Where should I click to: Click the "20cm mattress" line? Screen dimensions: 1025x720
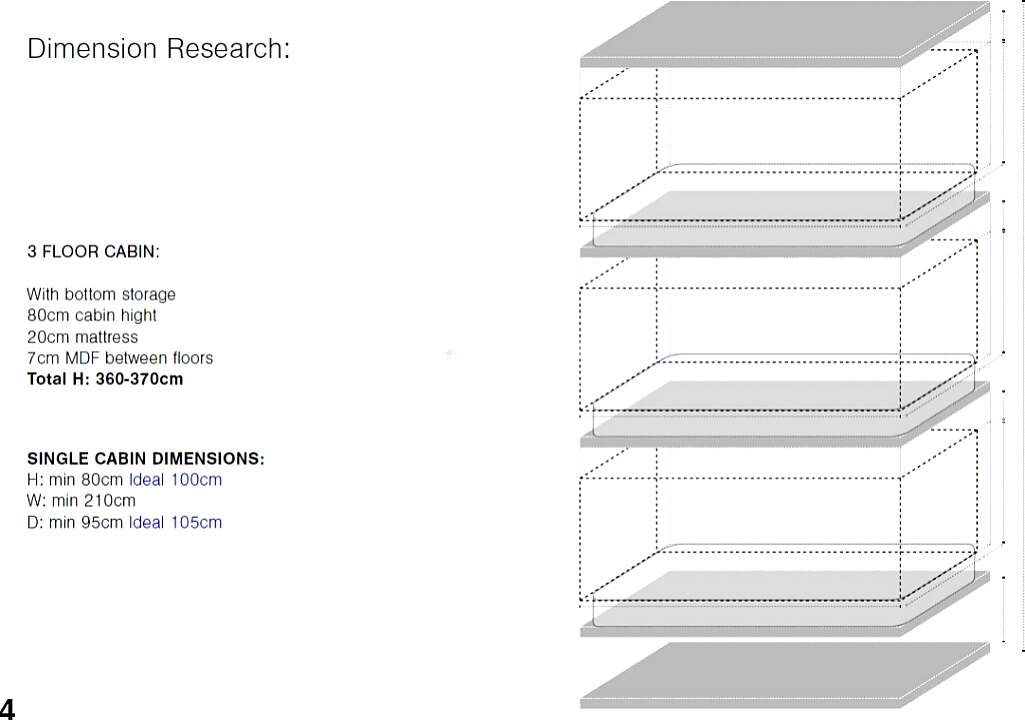coord(82,337)
